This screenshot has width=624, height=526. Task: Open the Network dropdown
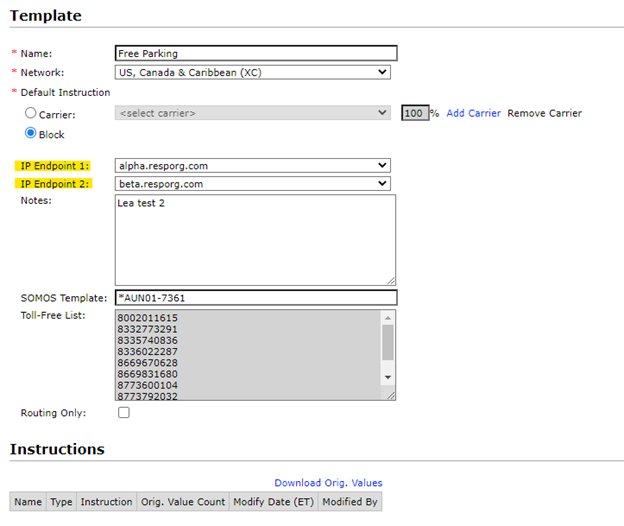[x=252, y=72]
